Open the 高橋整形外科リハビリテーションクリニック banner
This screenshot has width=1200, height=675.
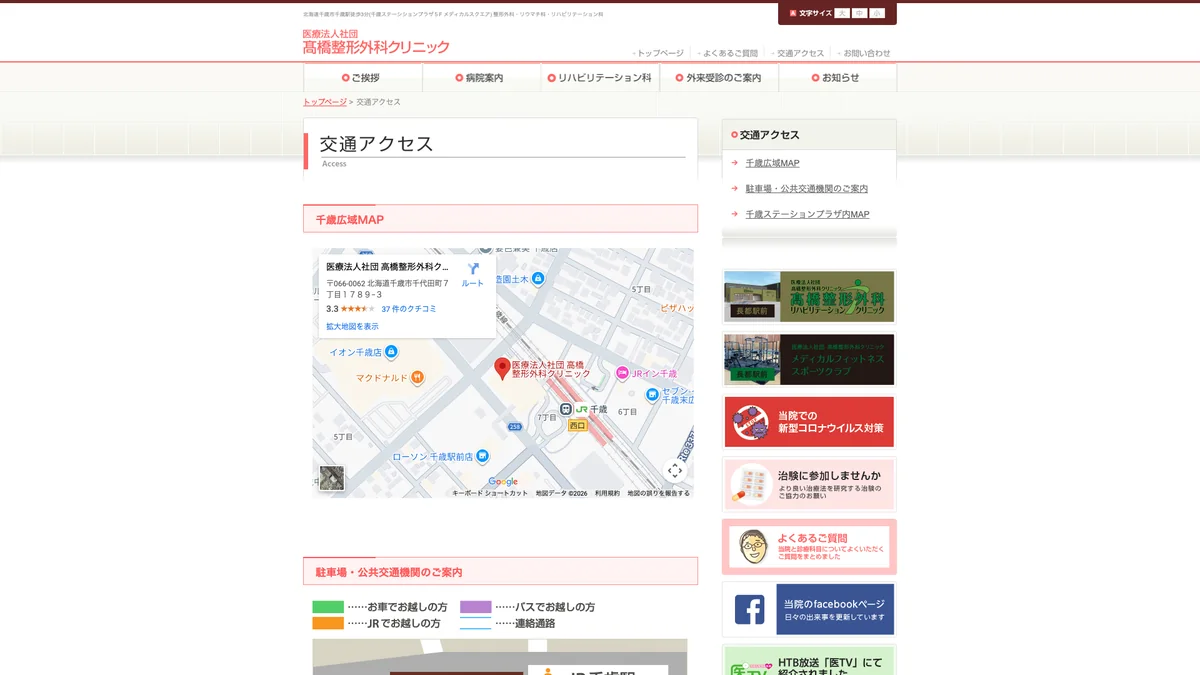click(x=809, y=297)
